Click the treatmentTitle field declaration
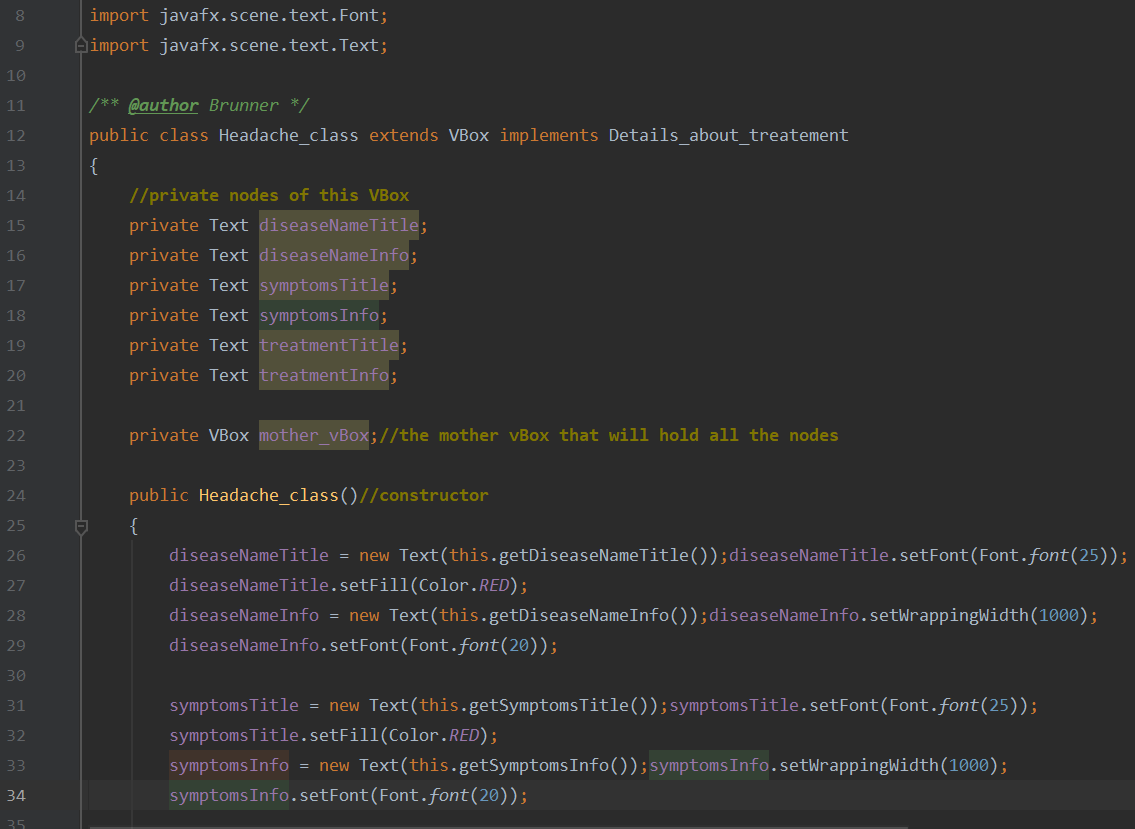The width and height of the screenshot is (1135, 829). (329, 345)
